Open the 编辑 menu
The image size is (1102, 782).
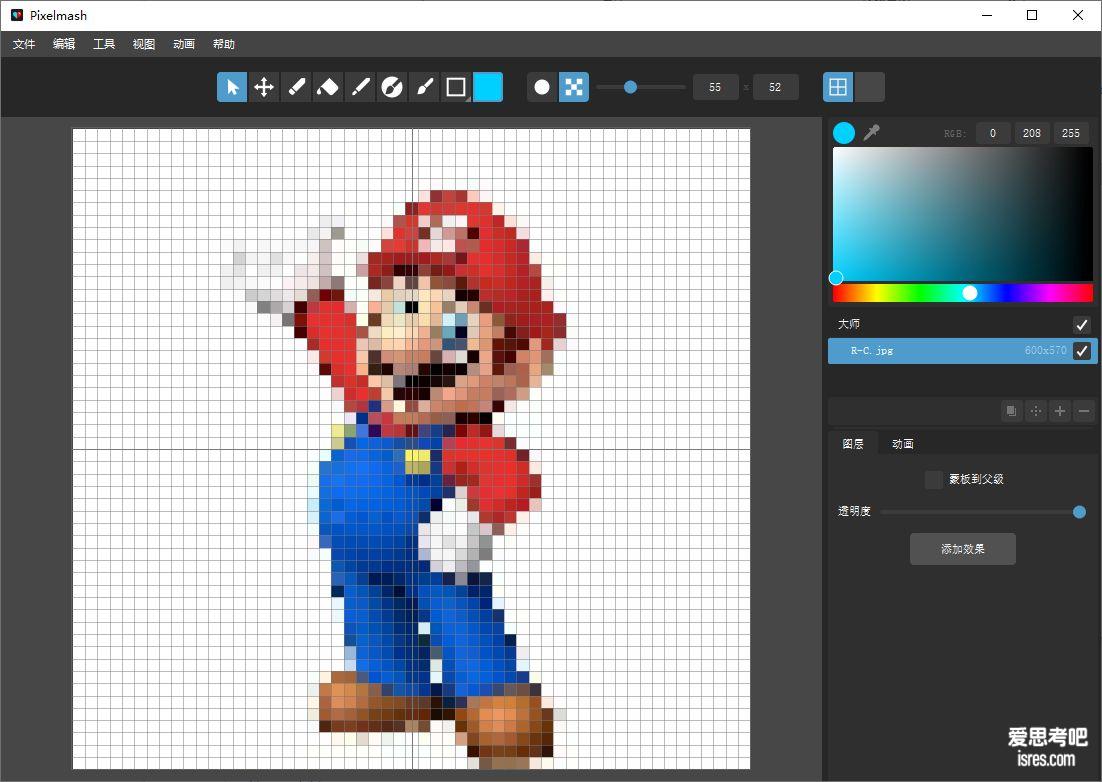(64, 44)
